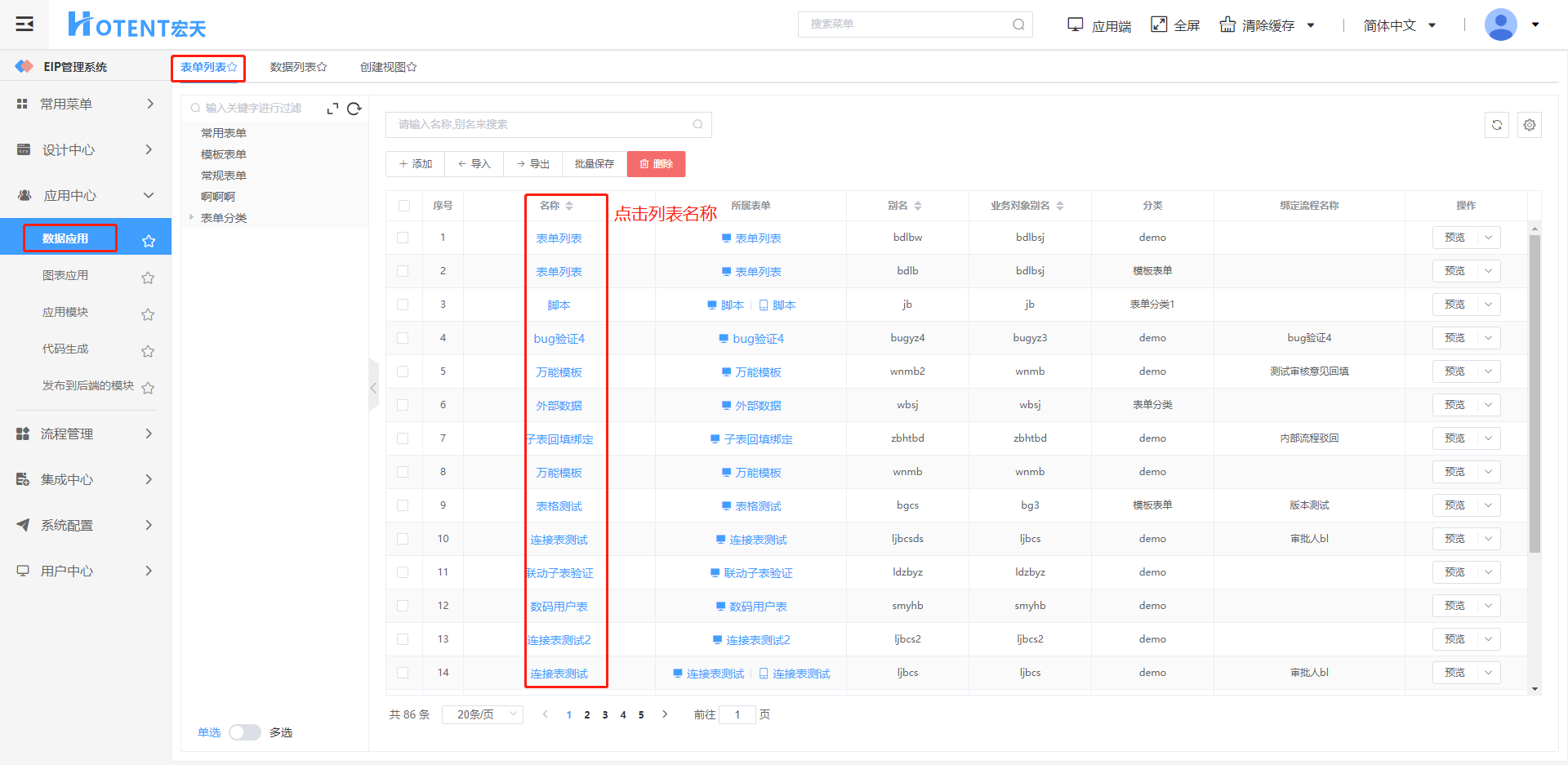Click the refresh icon in tree panel
This screenshot has width=1568, height=765.
(x=354, y=109)
